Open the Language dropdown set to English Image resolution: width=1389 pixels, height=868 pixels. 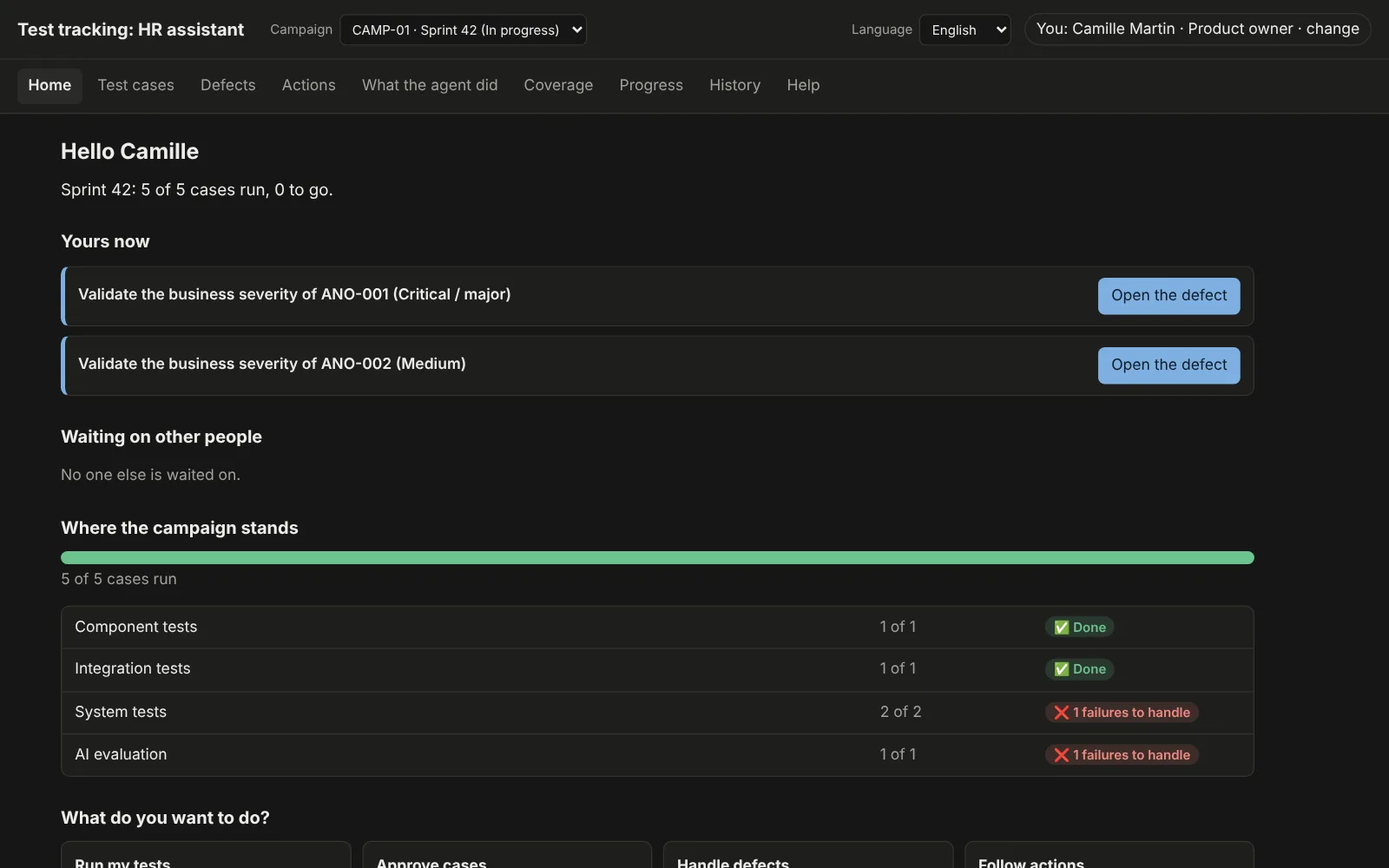point(964,30)
